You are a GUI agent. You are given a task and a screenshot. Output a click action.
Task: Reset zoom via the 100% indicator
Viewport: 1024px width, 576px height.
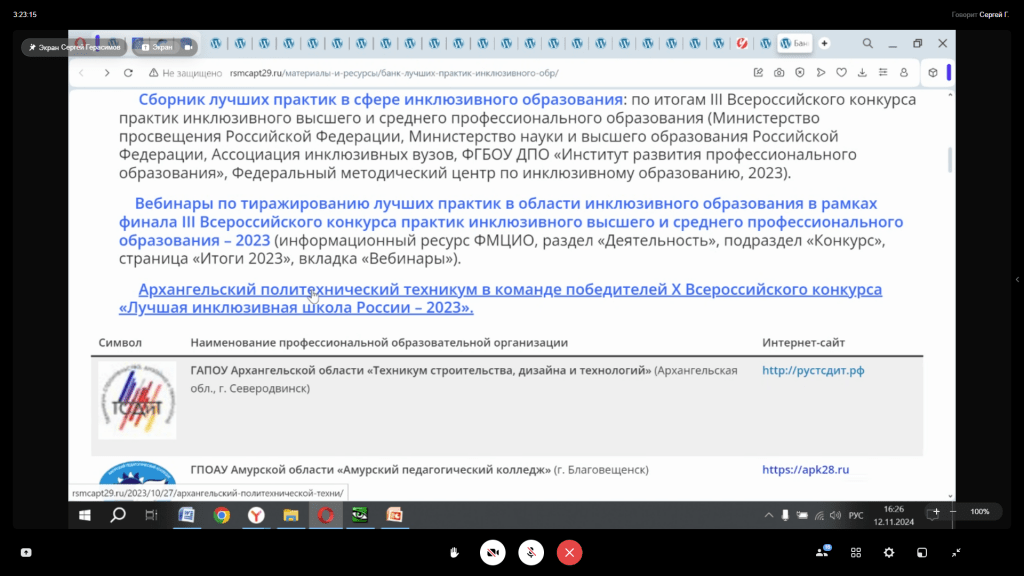click(980, 511)
